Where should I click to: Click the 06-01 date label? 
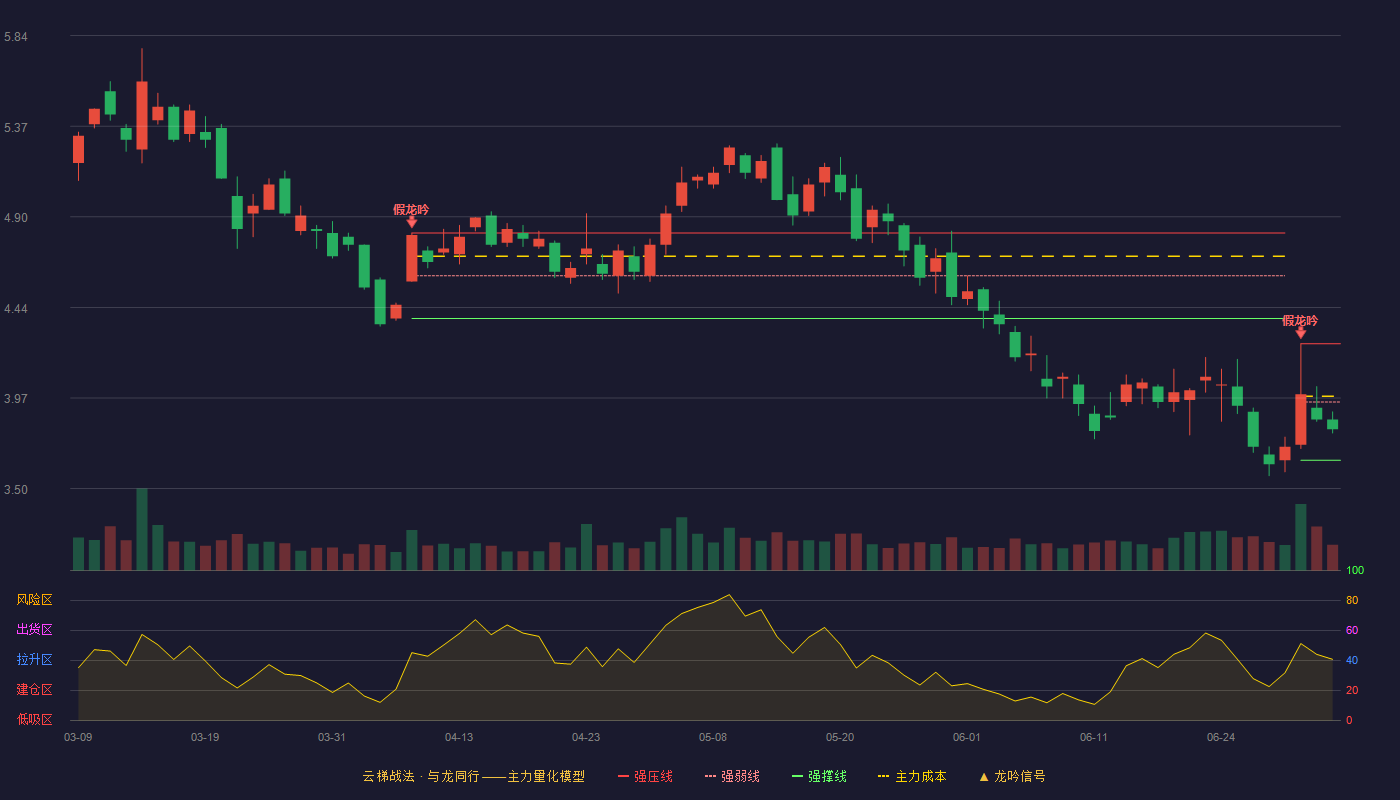(x=967, y=737)
